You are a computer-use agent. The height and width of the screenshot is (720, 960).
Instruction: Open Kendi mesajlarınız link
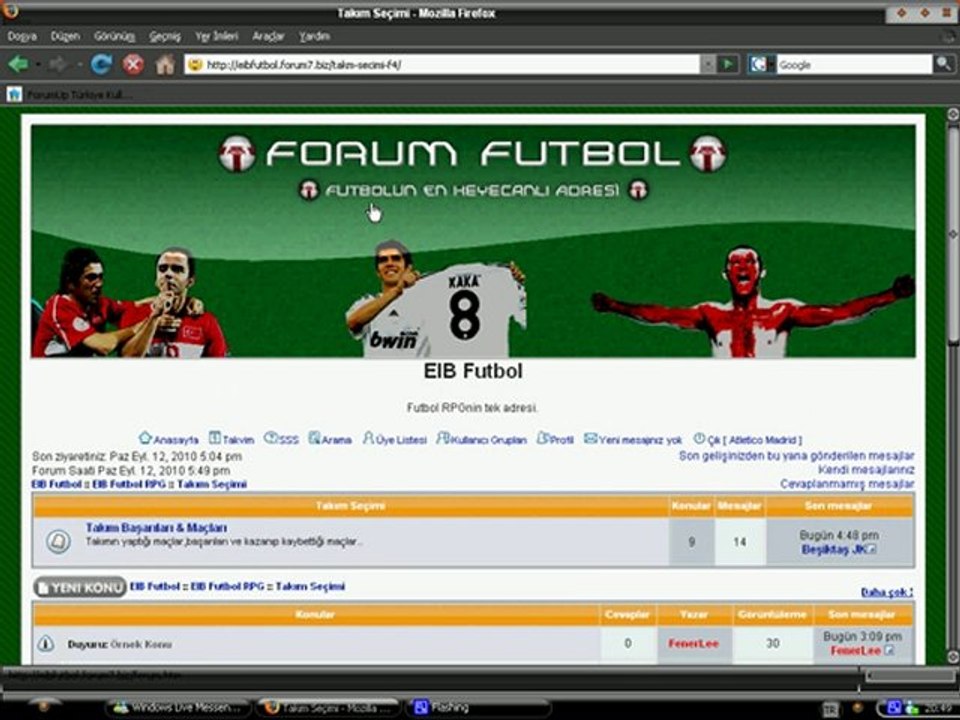866,470
